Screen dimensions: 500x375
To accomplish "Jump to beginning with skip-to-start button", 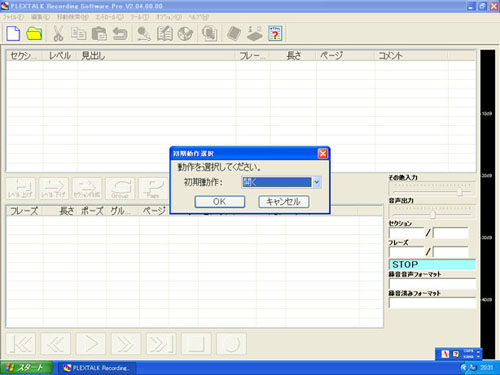I will point(21,344).
